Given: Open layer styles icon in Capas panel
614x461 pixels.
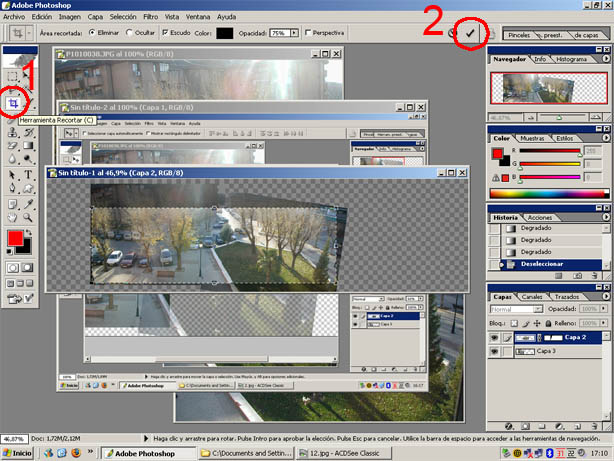Looking at the screenshot, I should (x=509, y=426).
